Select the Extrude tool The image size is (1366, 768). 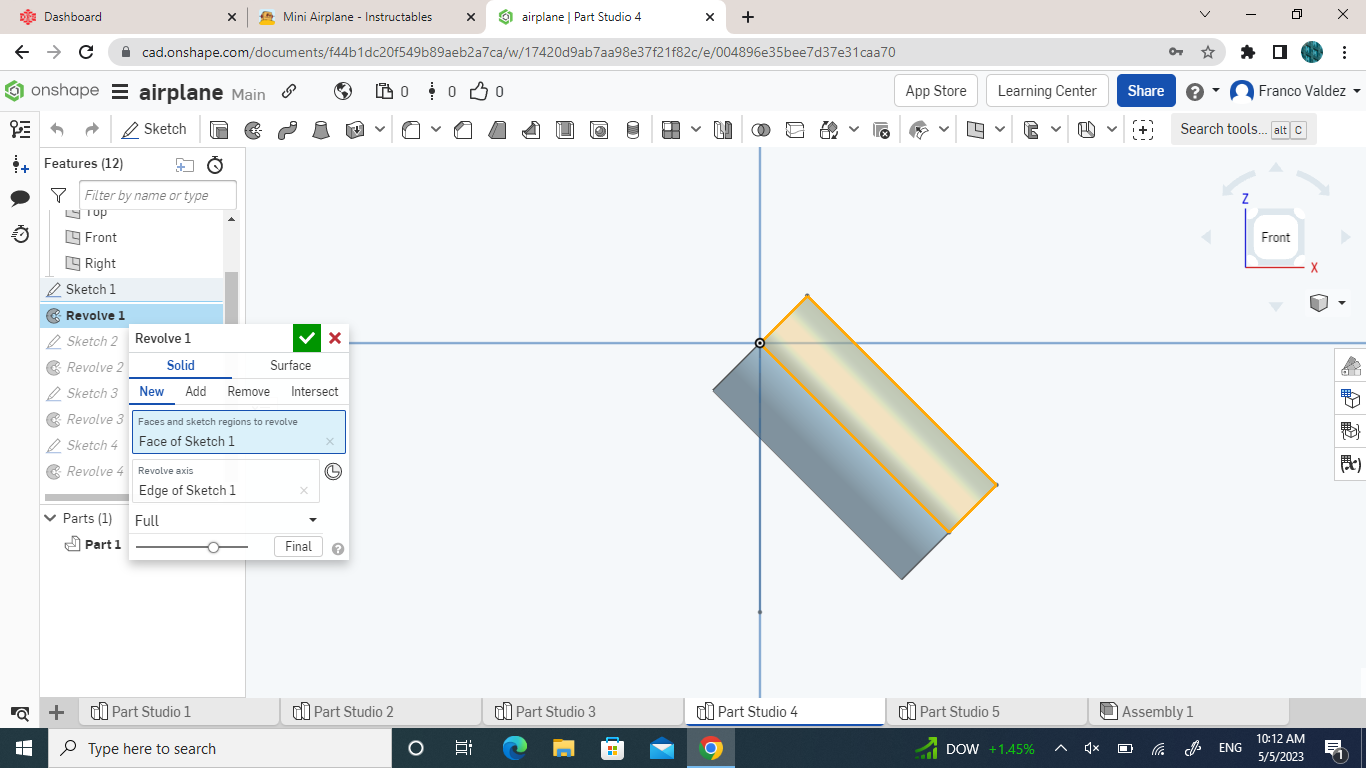[219, 129]
